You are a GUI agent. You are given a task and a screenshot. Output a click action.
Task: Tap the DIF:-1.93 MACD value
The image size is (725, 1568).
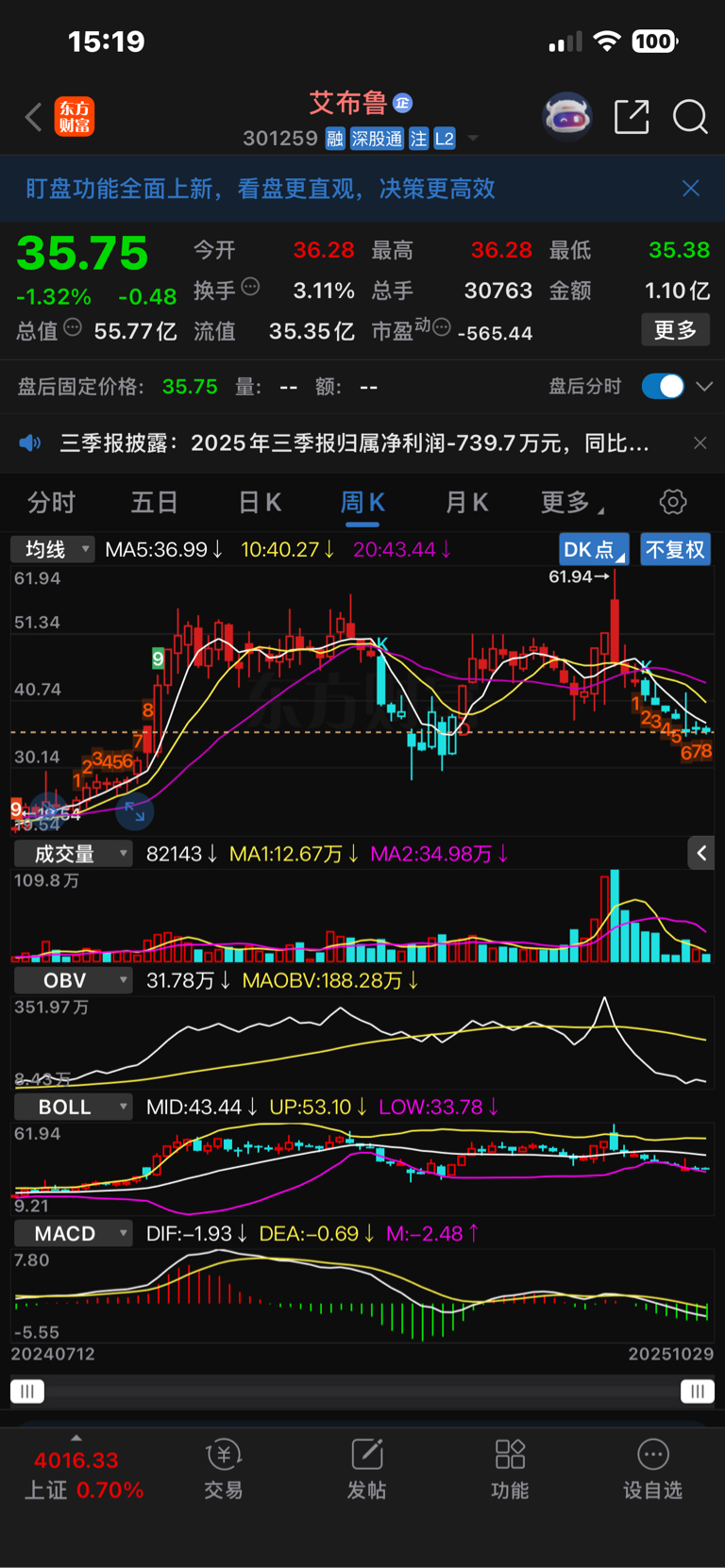pyautogui.click(x=197, y=1233)
